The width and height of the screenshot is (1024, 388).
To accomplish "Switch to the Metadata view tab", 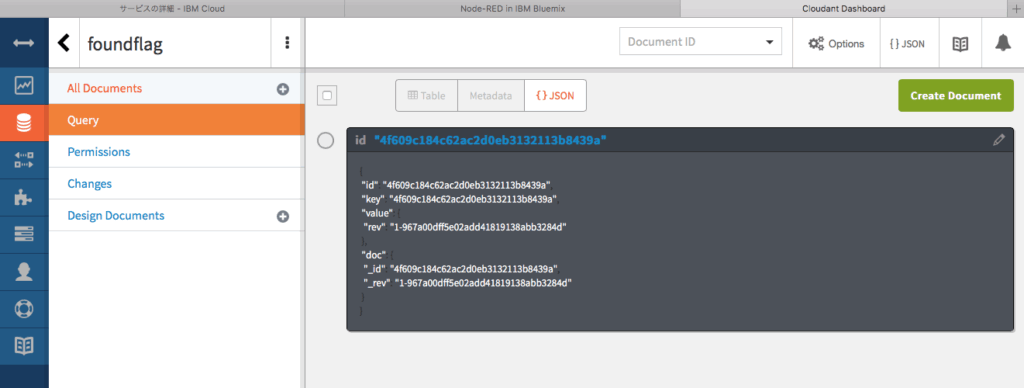I will 490,95.
